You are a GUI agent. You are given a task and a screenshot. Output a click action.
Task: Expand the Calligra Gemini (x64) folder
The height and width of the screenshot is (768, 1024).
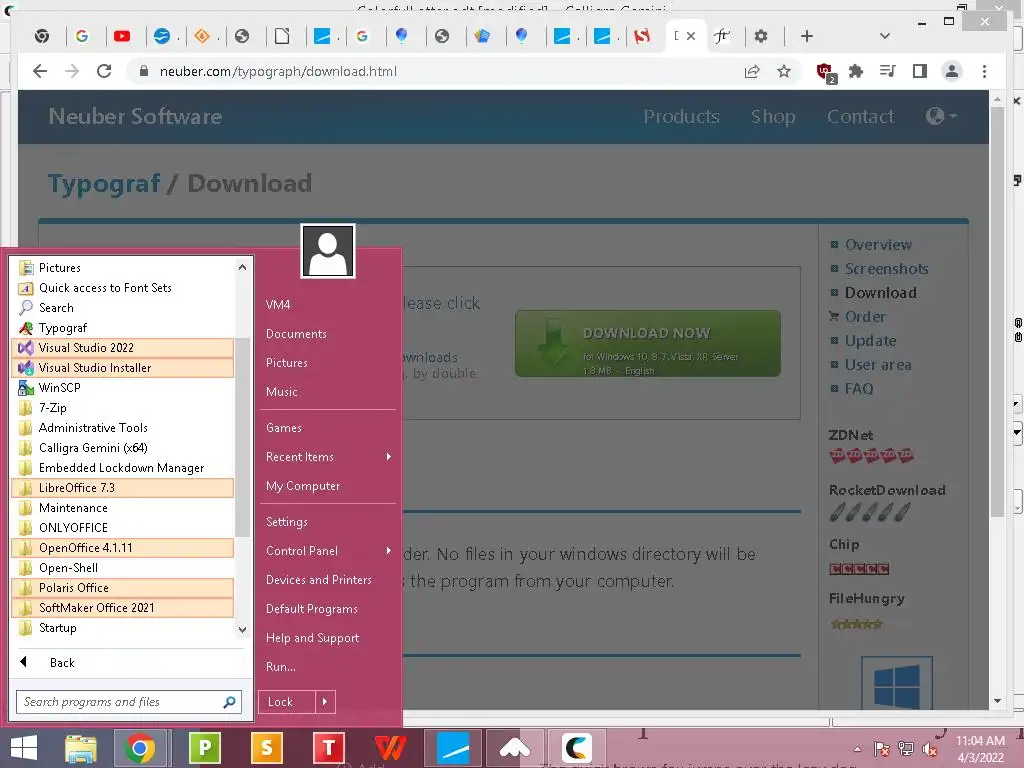123,448
